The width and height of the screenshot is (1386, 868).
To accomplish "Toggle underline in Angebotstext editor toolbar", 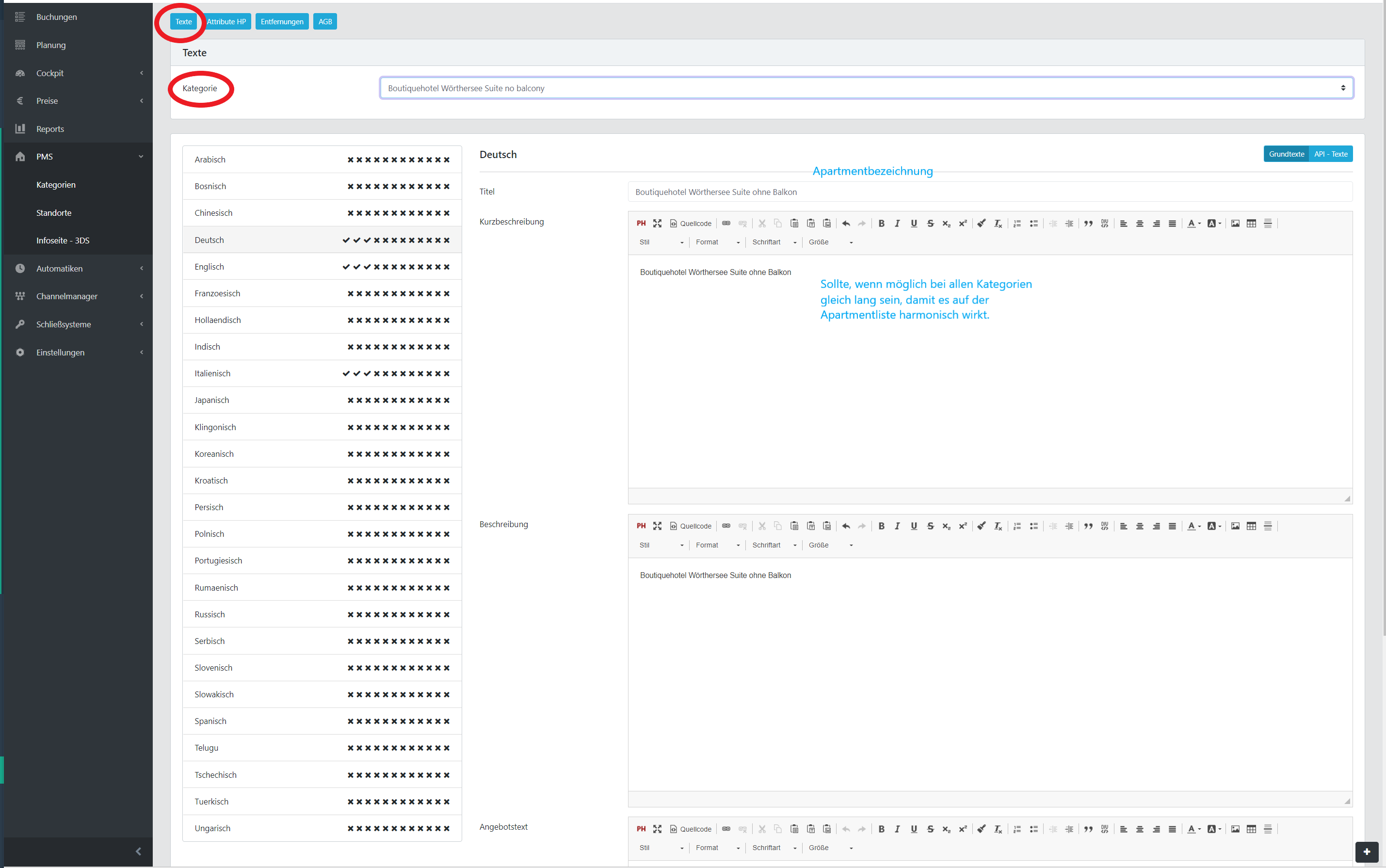I will tap(914, 828).
